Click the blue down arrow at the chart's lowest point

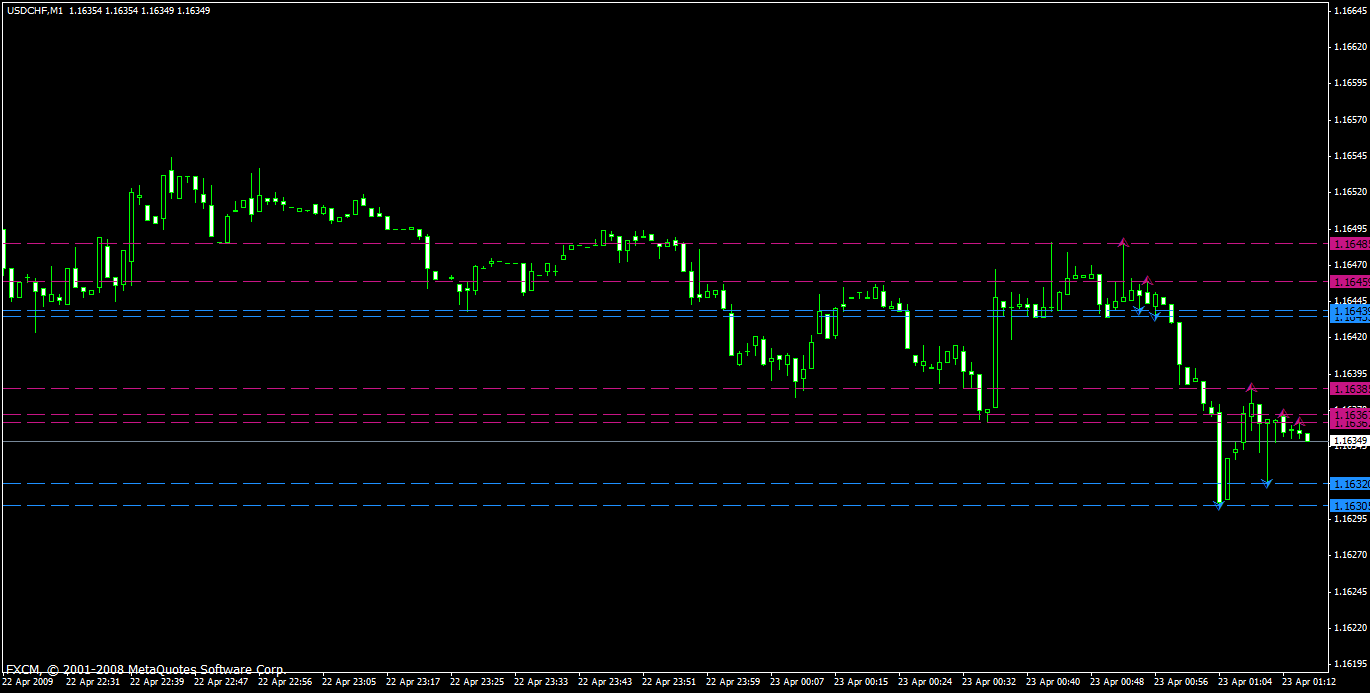pyautogui.click(x=1218, y=505)
